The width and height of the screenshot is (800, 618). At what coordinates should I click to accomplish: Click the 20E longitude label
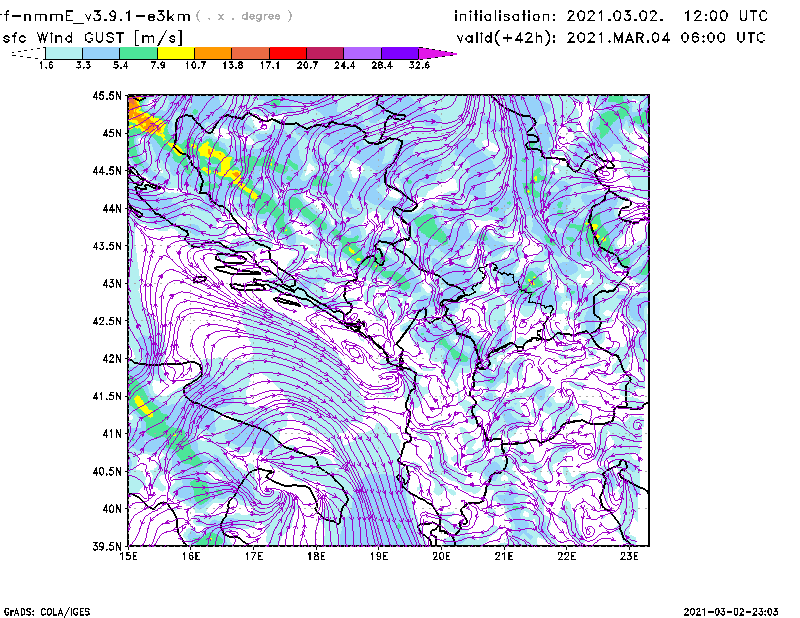tap(441, 556)
